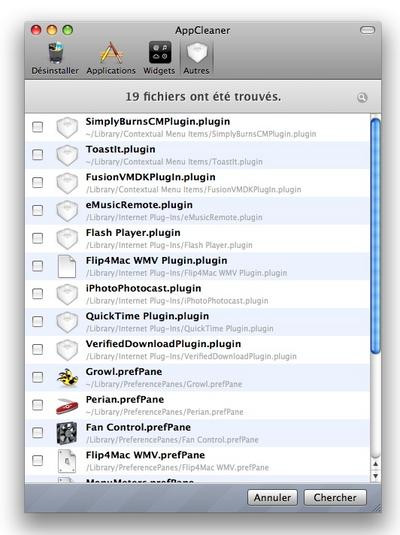Check the SimplyBurnsCMPlugin.plugin checkbox

38,127
